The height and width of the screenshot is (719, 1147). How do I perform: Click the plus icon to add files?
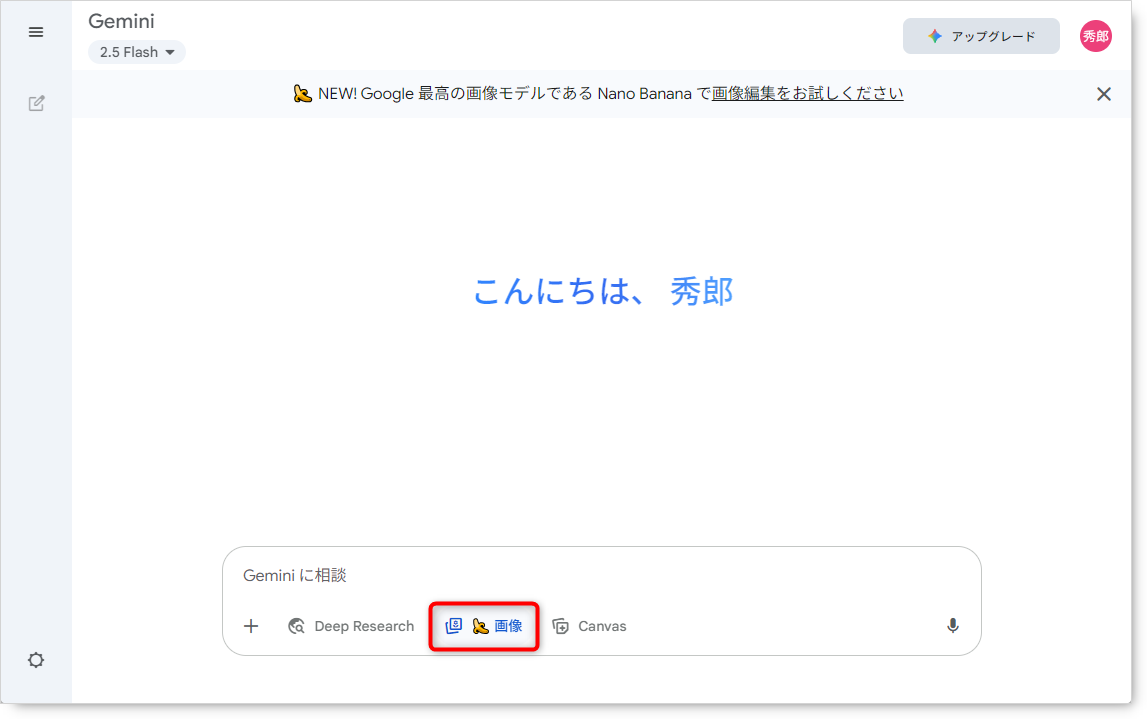[251, 626]
